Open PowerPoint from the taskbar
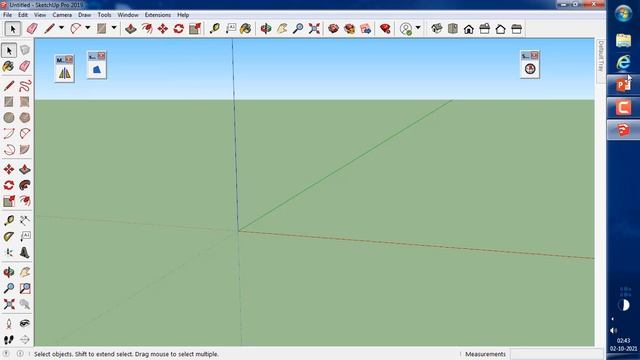The width and height of the screenshot is (640, 360). click(623, 85)
